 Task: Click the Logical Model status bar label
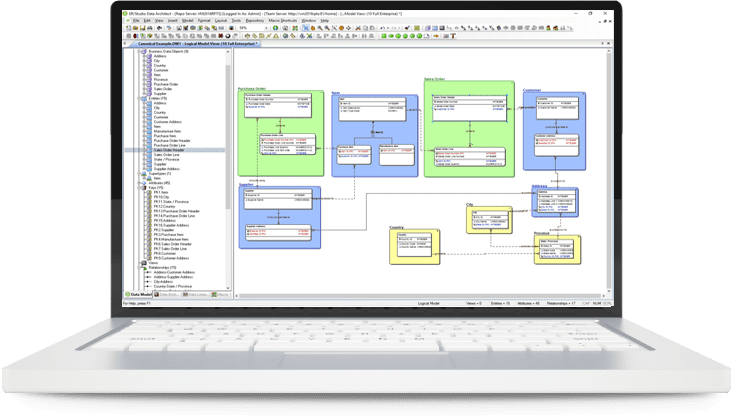[428, 303]
